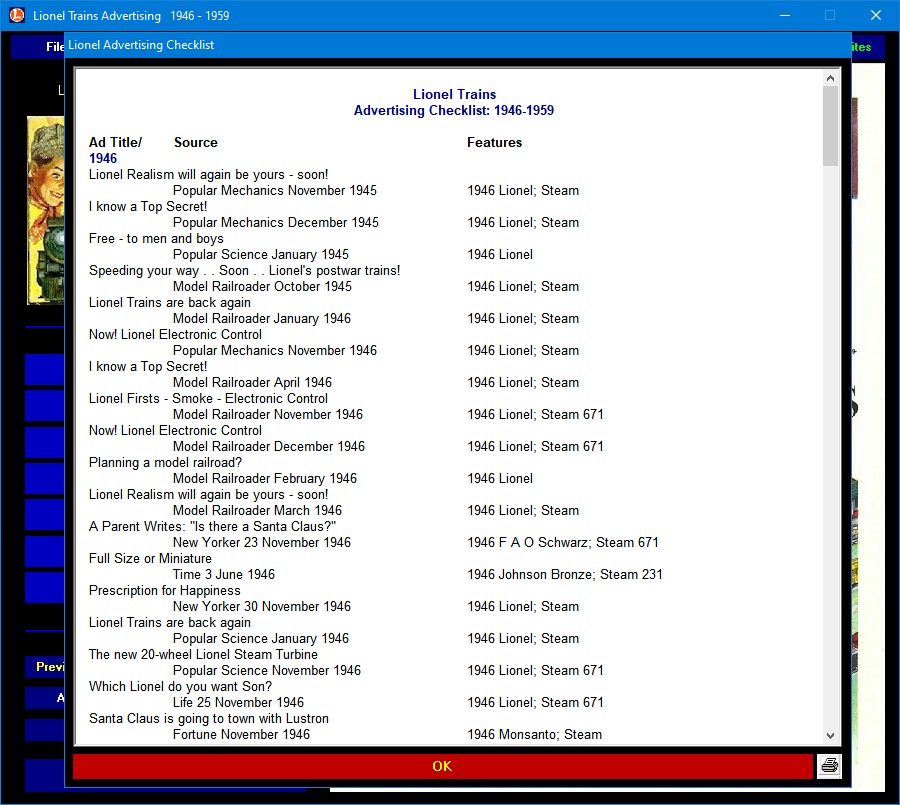Click the scrollbar up arrow
This screenshot has width=900, height=805.
tap(830, 78)
